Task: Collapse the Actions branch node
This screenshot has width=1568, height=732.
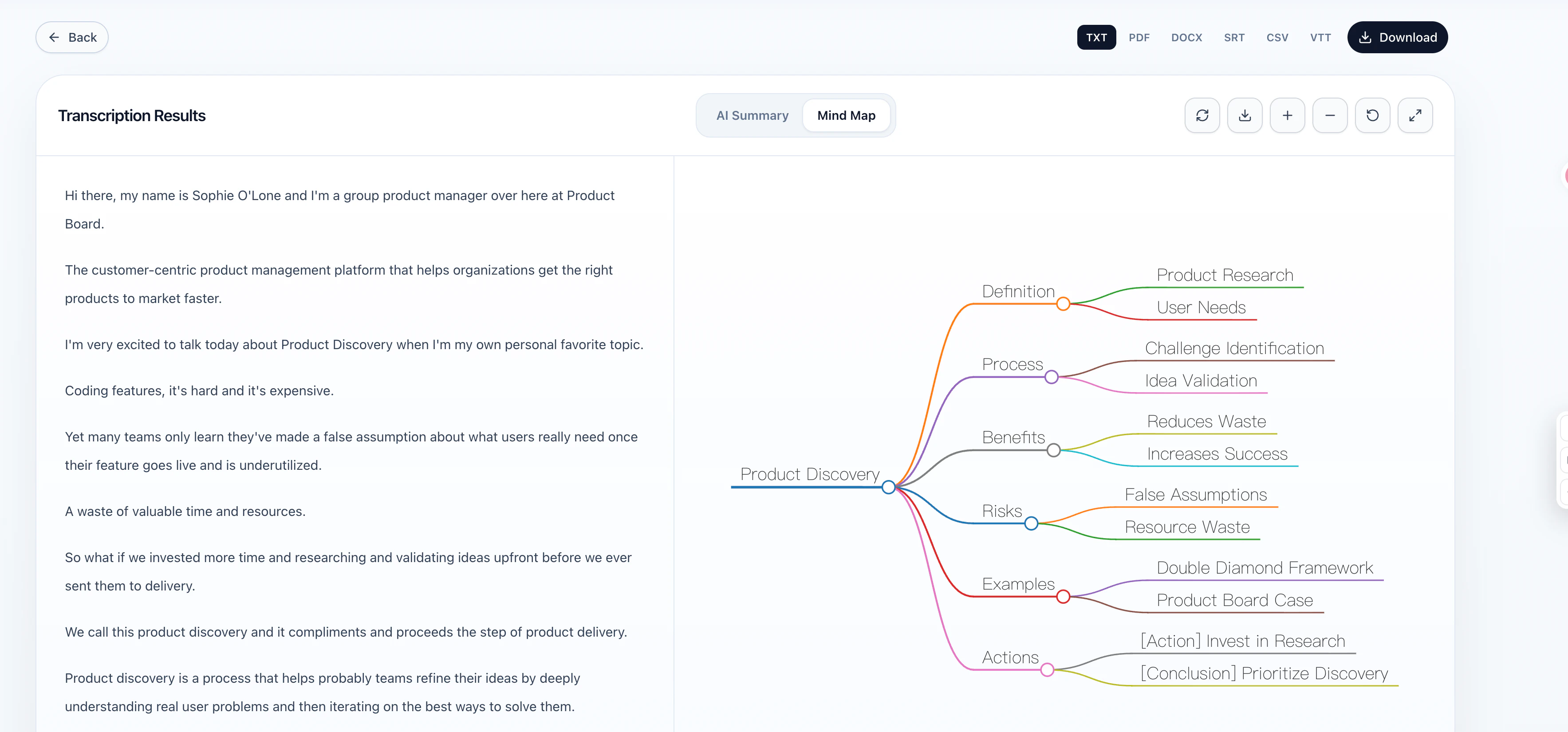Action: click(1047, 669)
